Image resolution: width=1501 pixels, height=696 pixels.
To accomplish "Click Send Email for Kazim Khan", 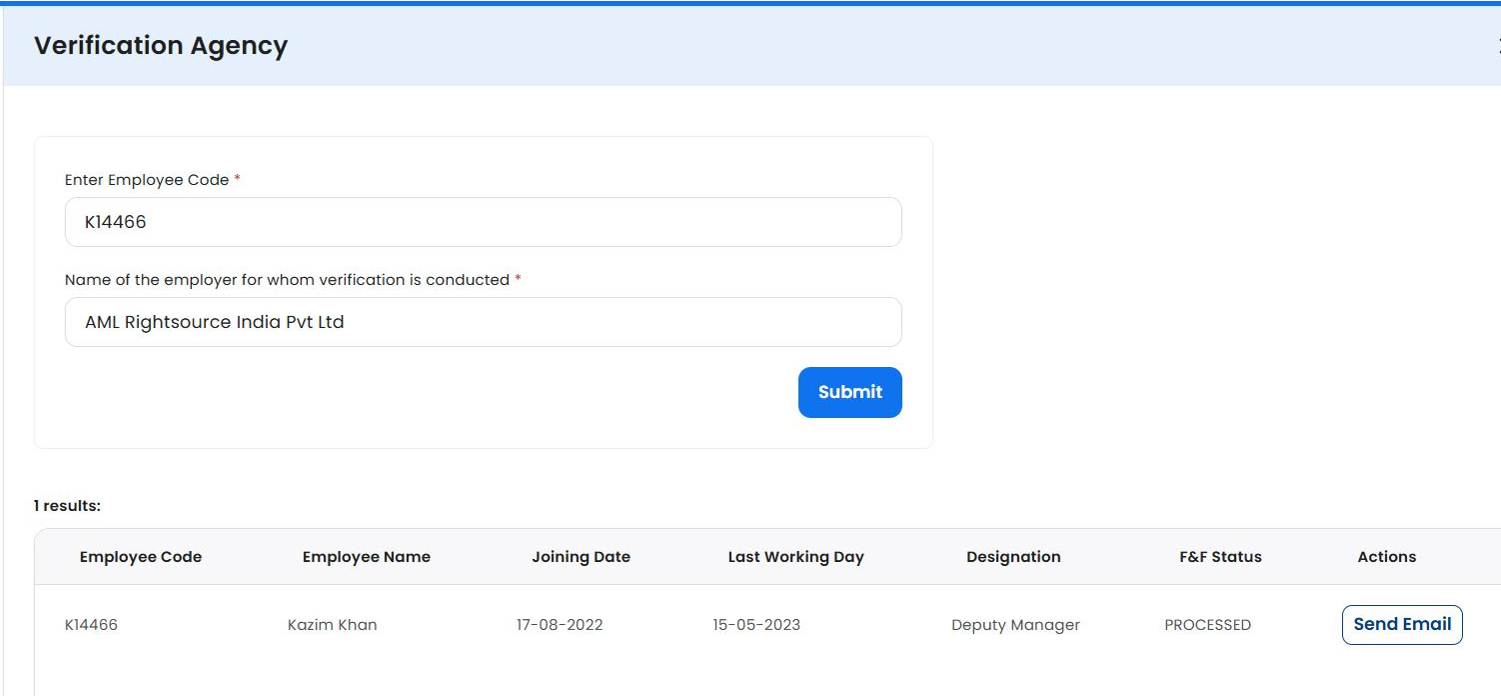I will 1401,625.
